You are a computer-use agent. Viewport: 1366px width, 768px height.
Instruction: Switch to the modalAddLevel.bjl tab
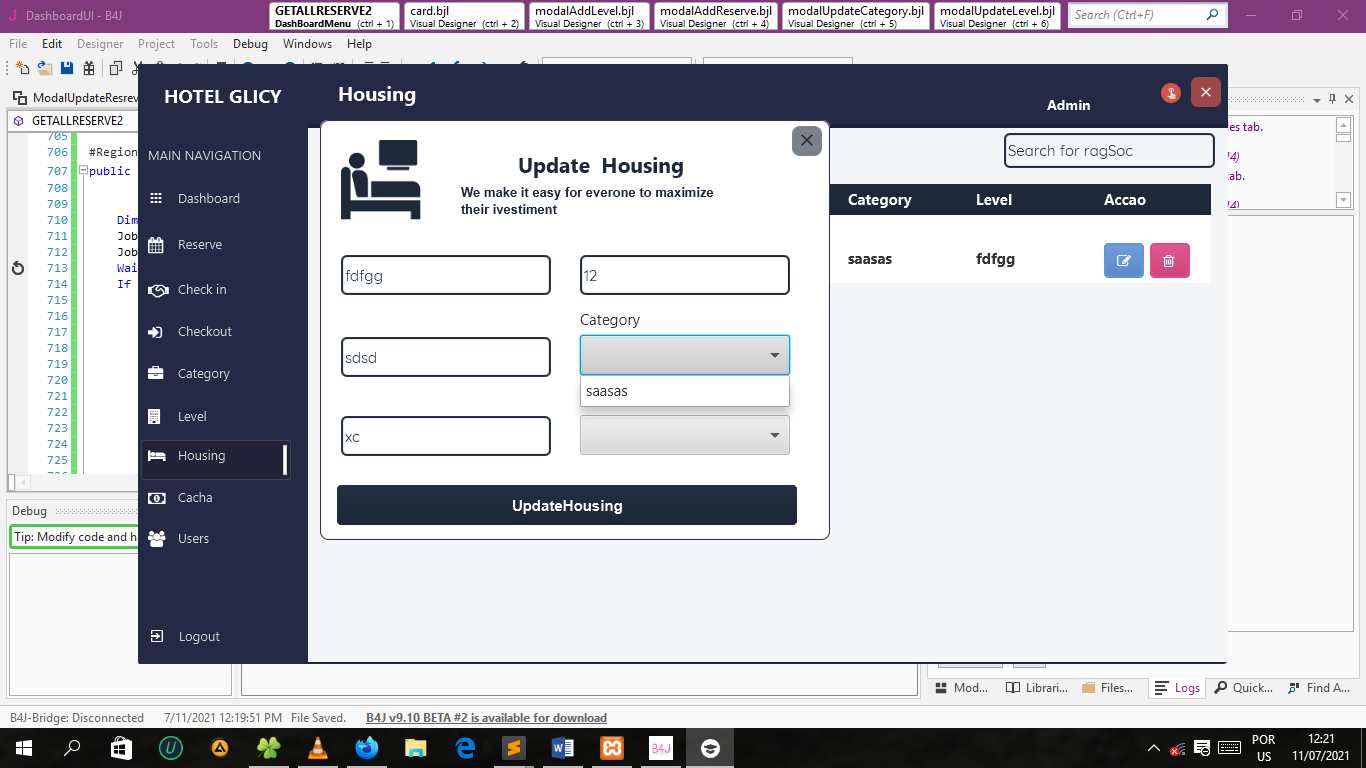pyautogui.click(x=590, y=16)
